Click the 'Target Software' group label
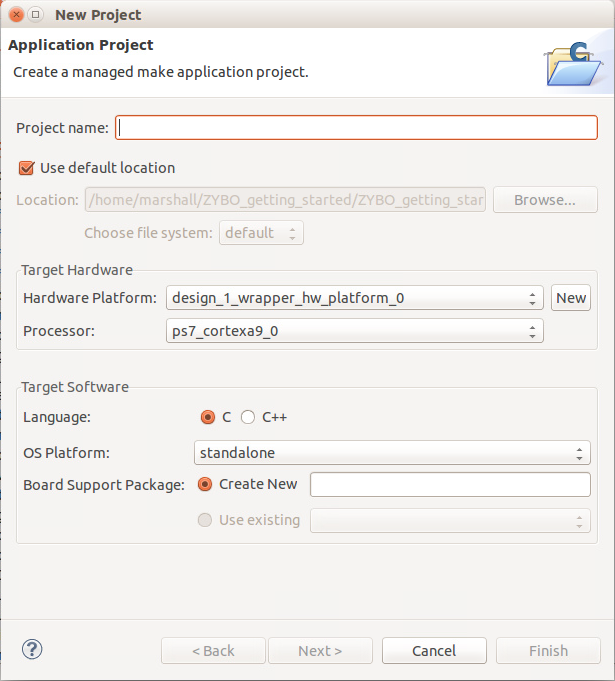 pyautogui.click(x=75, y=387)
